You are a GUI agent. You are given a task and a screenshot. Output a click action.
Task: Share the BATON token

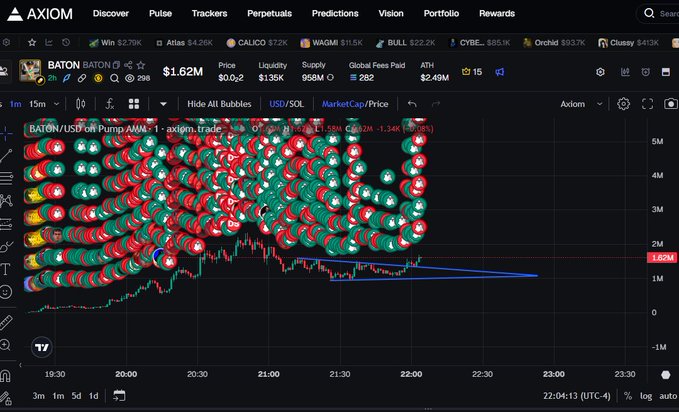(128, 65)
